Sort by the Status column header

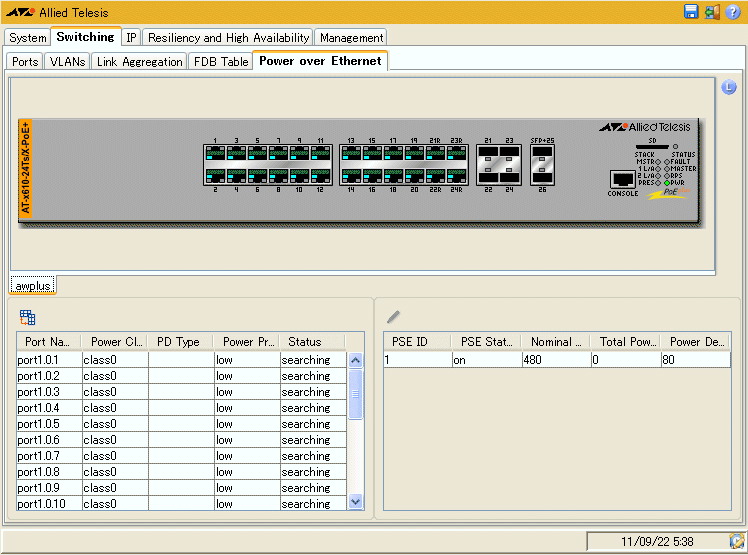[312, 342]
